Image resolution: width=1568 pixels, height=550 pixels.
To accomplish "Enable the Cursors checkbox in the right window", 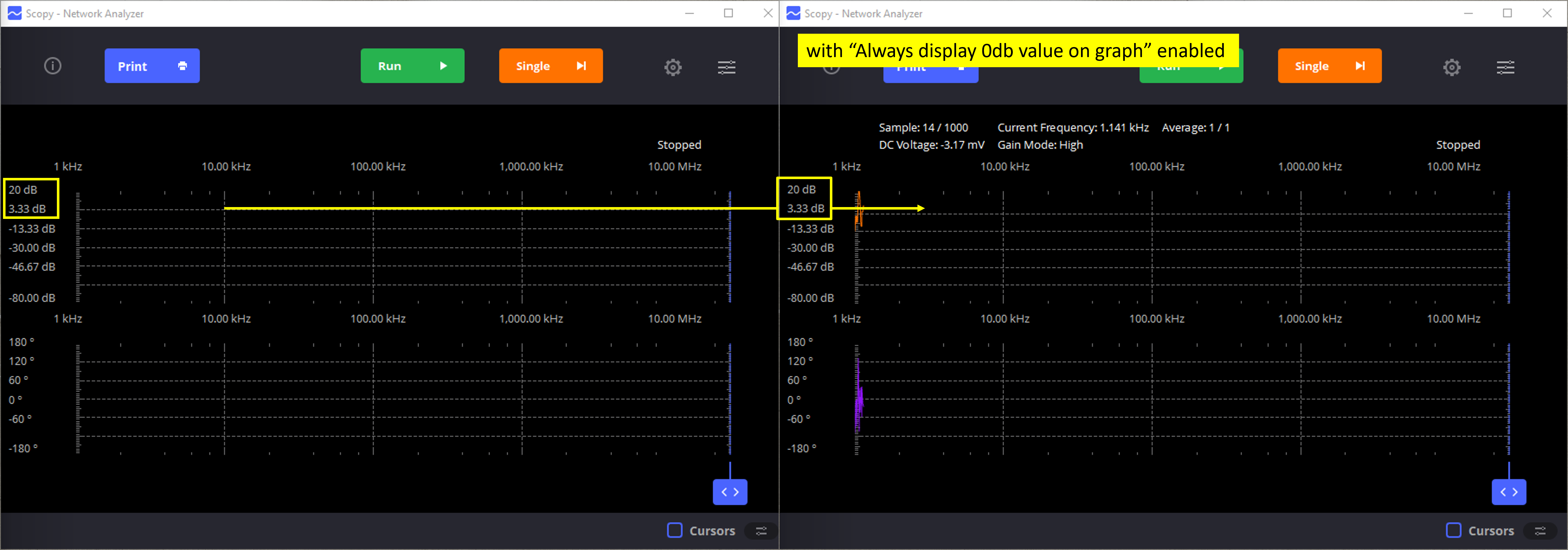I will [1453, 531].
